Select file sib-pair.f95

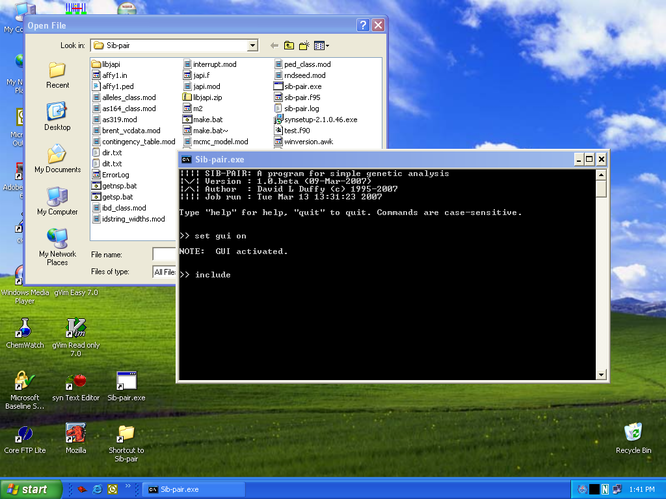[297, 97]
